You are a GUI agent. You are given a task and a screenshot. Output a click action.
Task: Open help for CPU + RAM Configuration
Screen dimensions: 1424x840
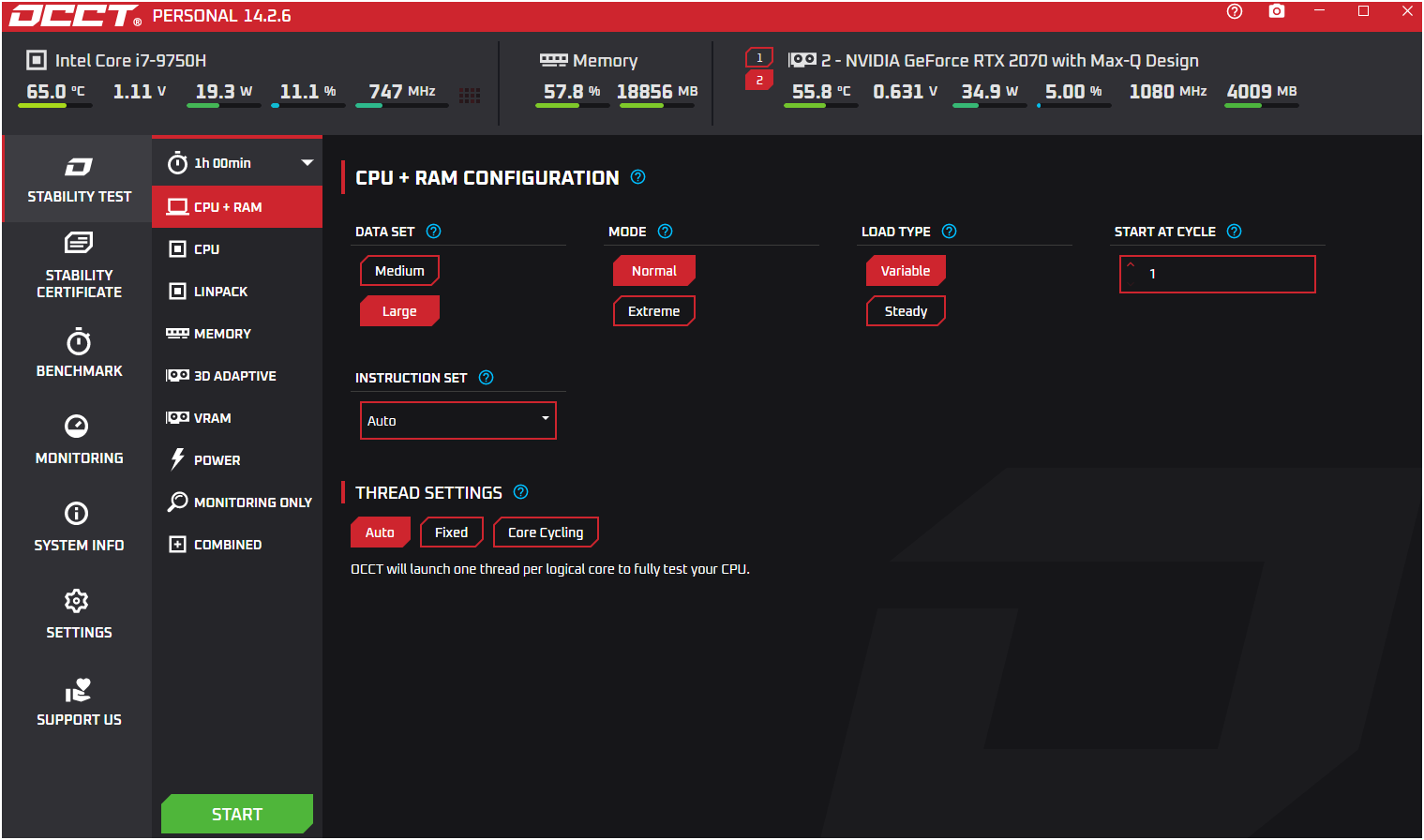(638, 177)
